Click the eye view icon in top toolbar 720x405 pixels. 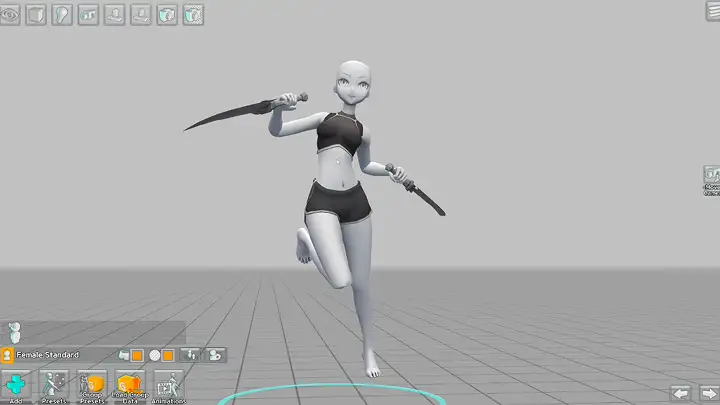click(11, 14)
